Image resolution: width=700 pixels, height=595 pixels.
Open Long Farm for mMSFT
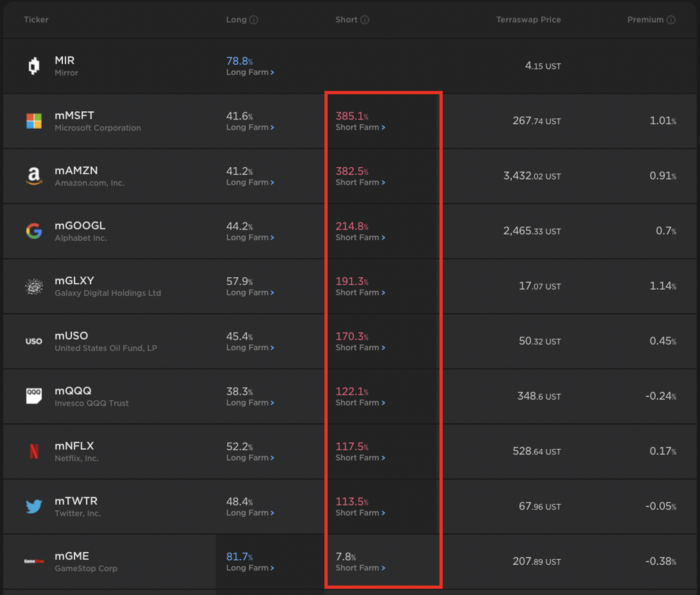pos(250,127)
